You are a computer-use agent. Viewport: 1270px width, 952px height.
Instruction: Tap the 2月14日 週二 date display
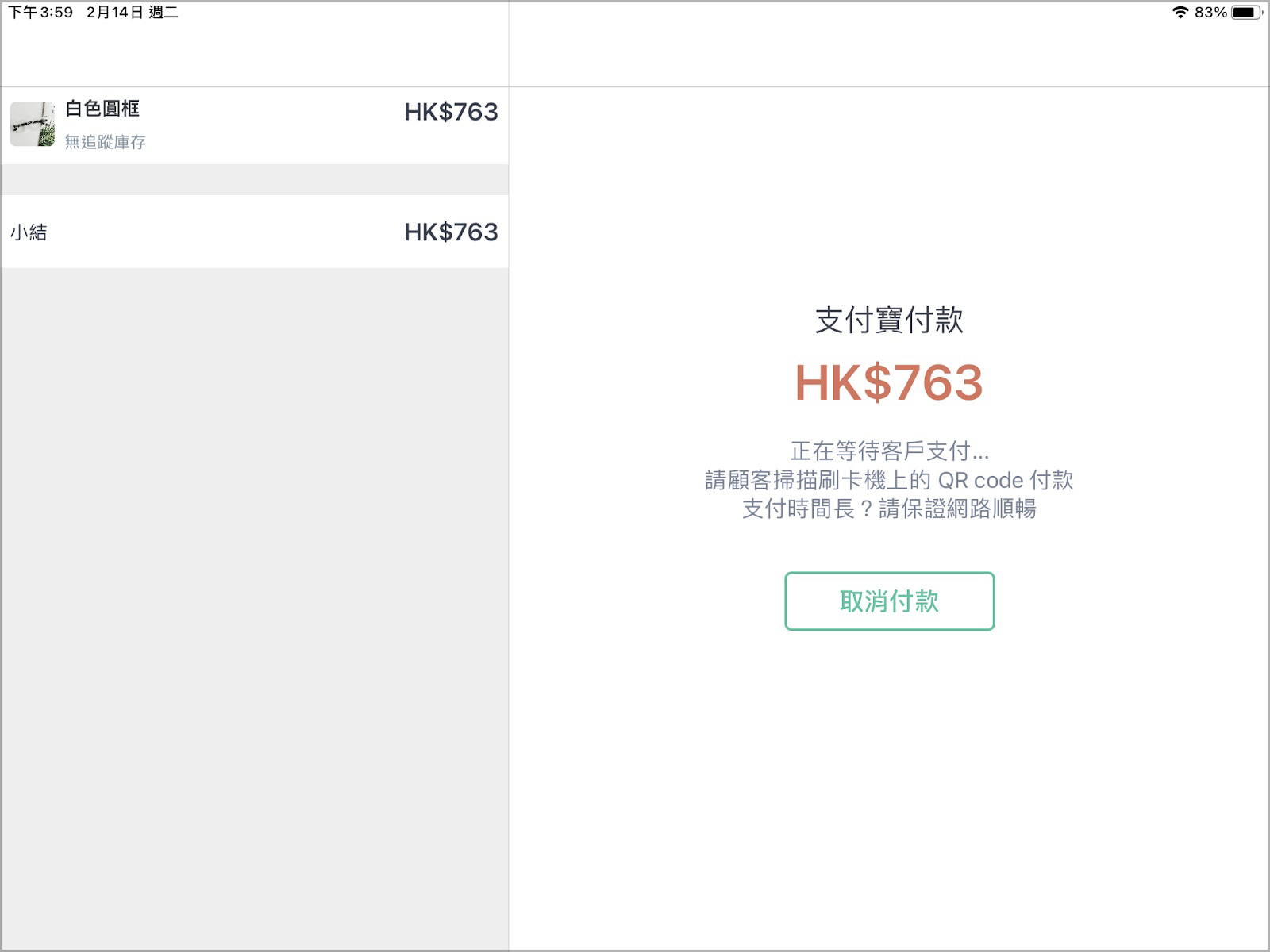(x=133, y=12)
